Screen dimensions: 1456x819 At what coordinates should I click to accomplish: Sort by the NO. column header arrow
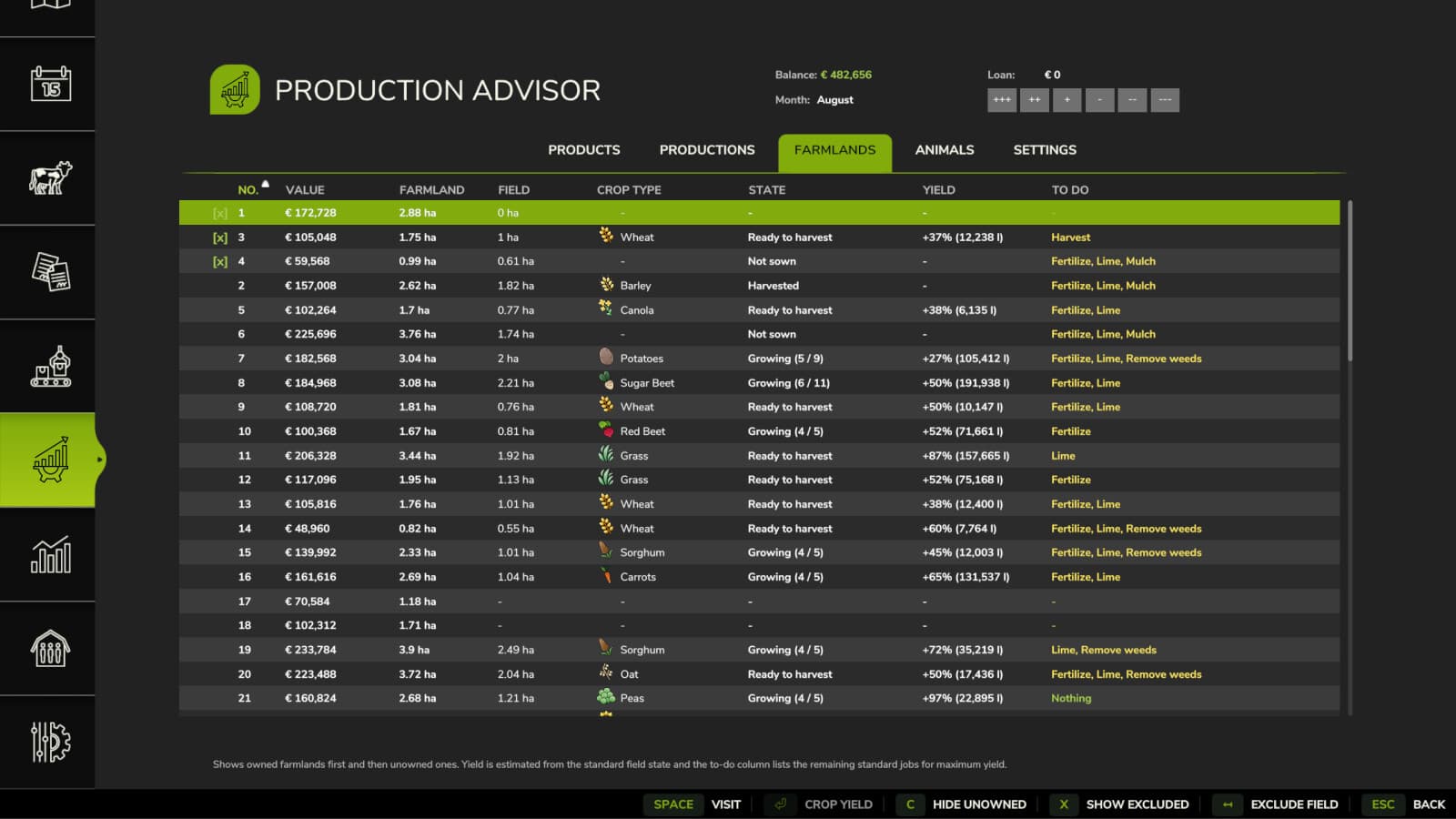click(x=266, y=185)
